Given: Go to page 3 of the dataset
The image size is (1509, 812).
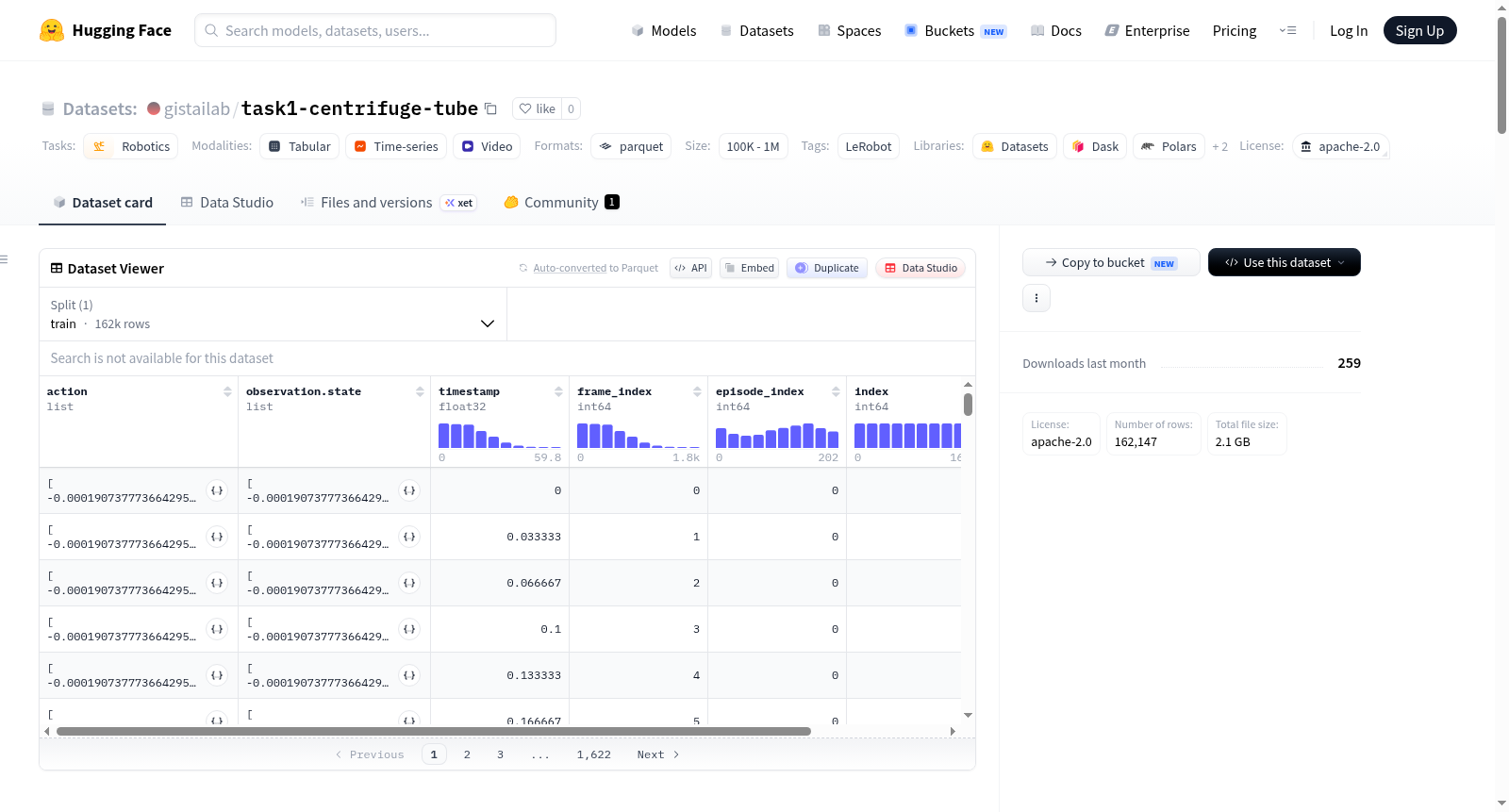Looking at the screenshot, I should (x=500, y=754).
